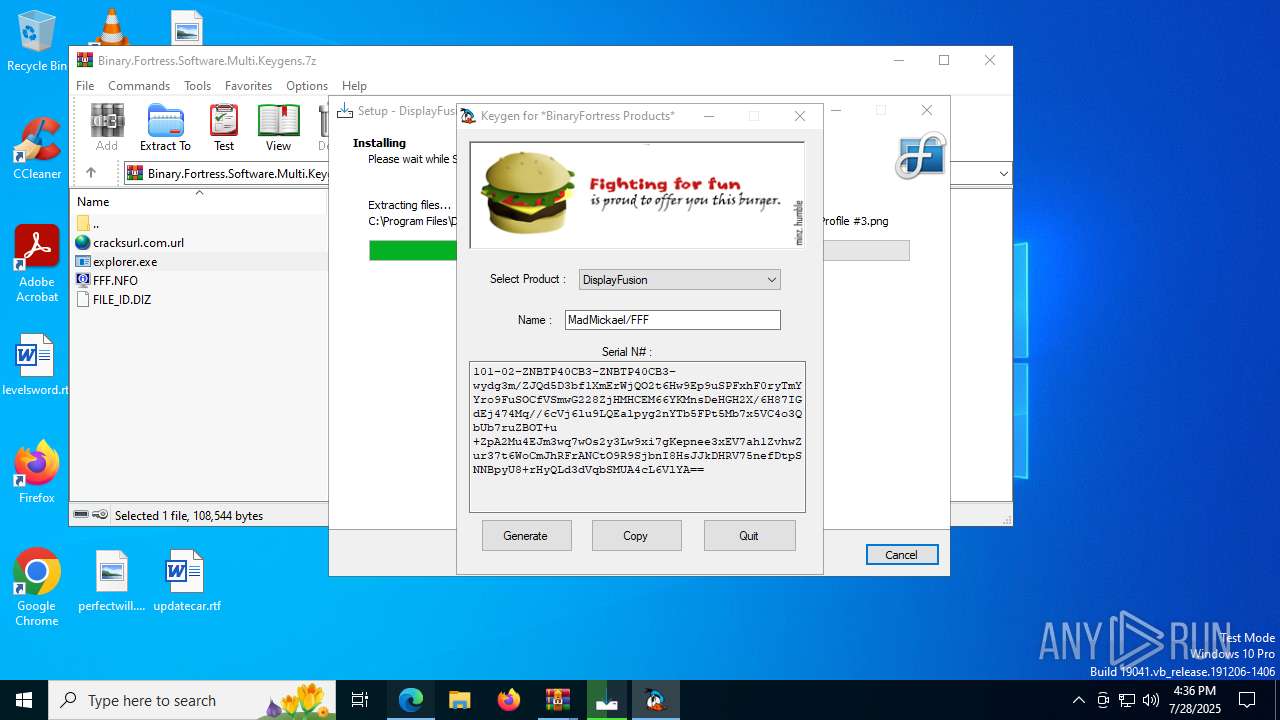Viewport: 1280px width, 720px height.
Task: Open the Favorites menu
Action: (x=248, y=86)
